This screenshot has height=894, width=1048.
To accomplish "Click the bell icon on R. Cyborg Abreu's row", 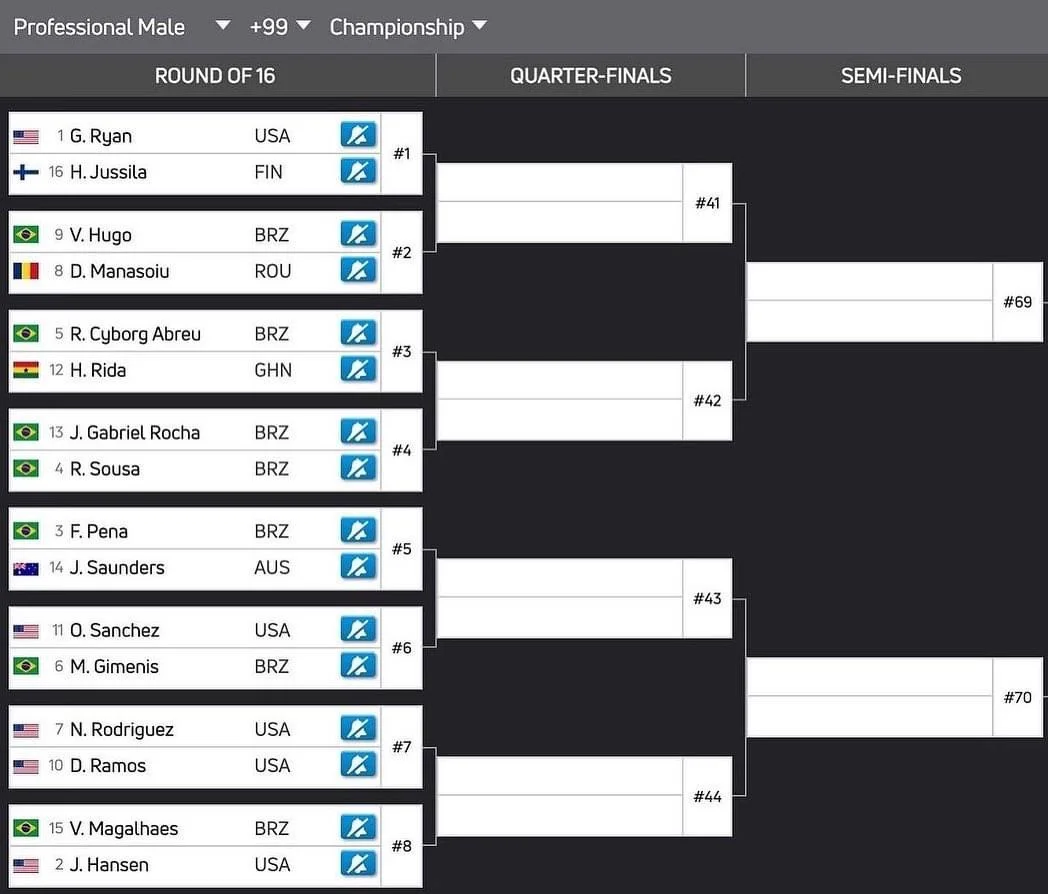I will tap(358, 333).
